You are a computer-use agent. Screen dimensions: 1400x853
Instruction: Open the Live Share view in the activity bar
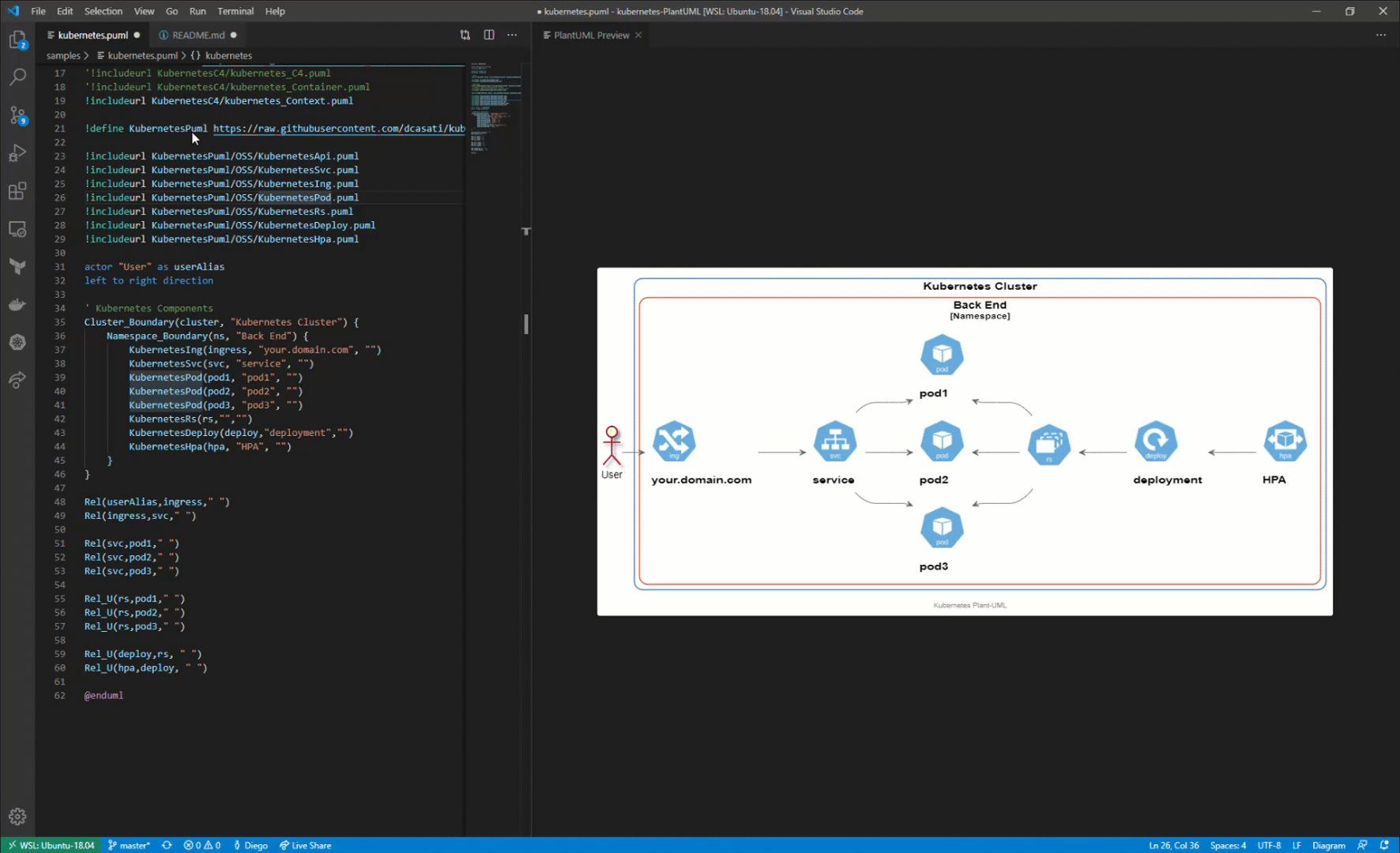(17, 380)
